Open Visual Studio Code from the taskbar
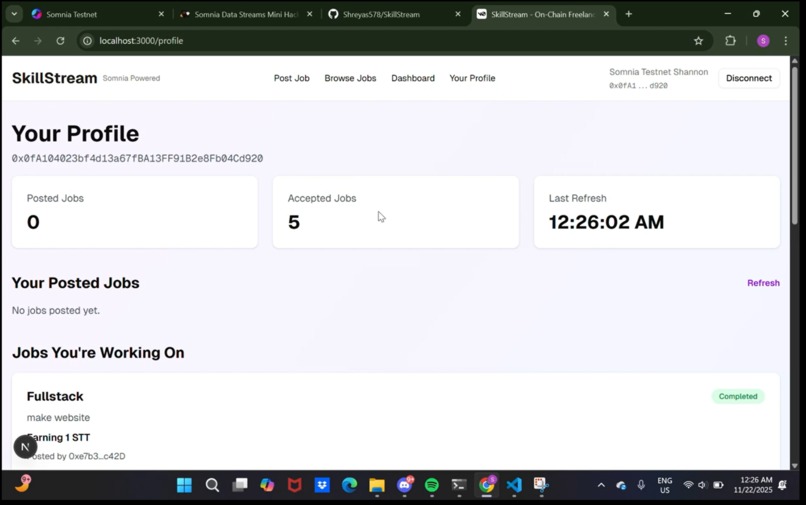Screen dimensions: 806x505 pos(514,485)
